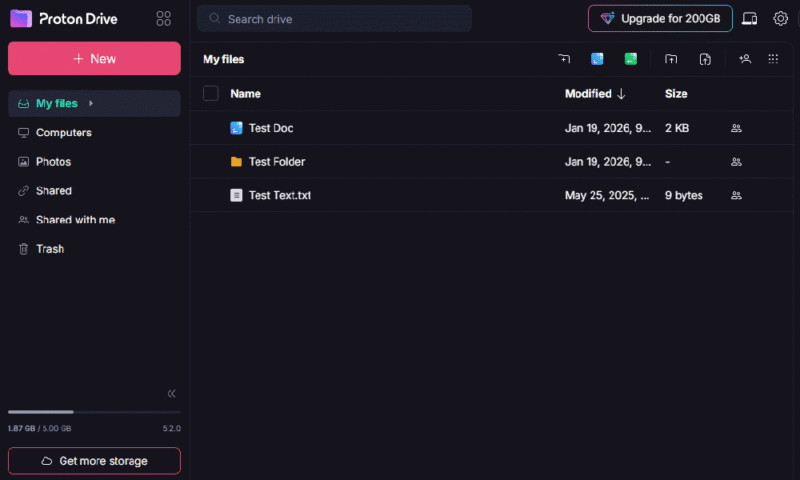800x480 pixels.
Task: Open My files in sidebar
Action: 94,104
